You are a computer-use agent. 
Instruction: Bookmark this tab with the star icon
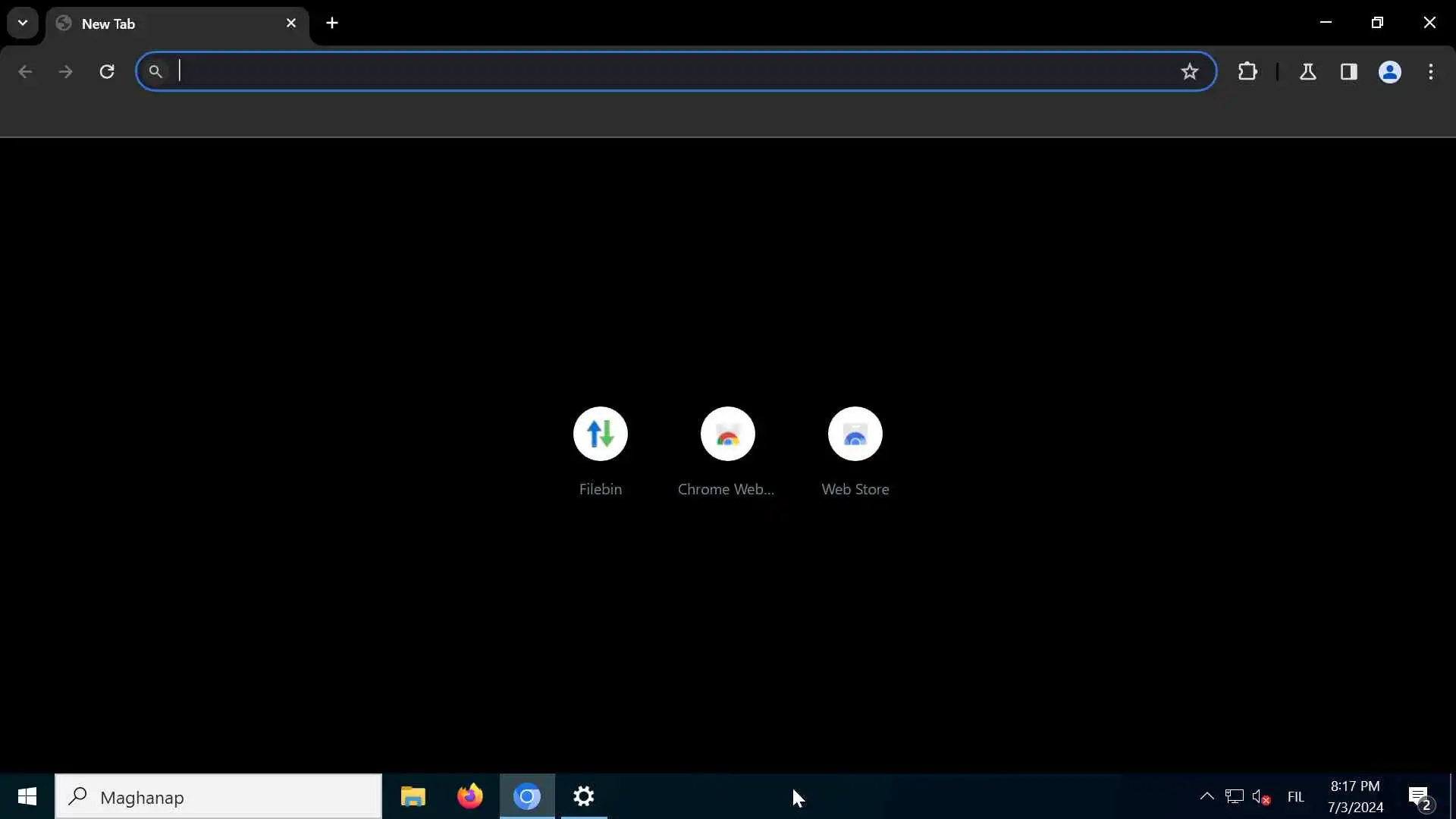click(1189, 71)
